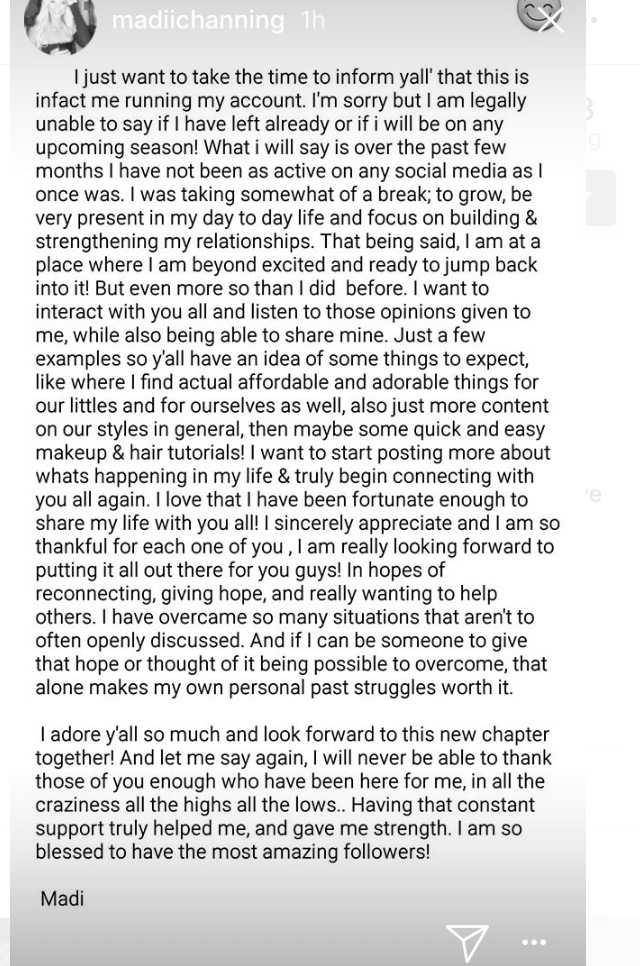Close the story with the X

[550, 20]
